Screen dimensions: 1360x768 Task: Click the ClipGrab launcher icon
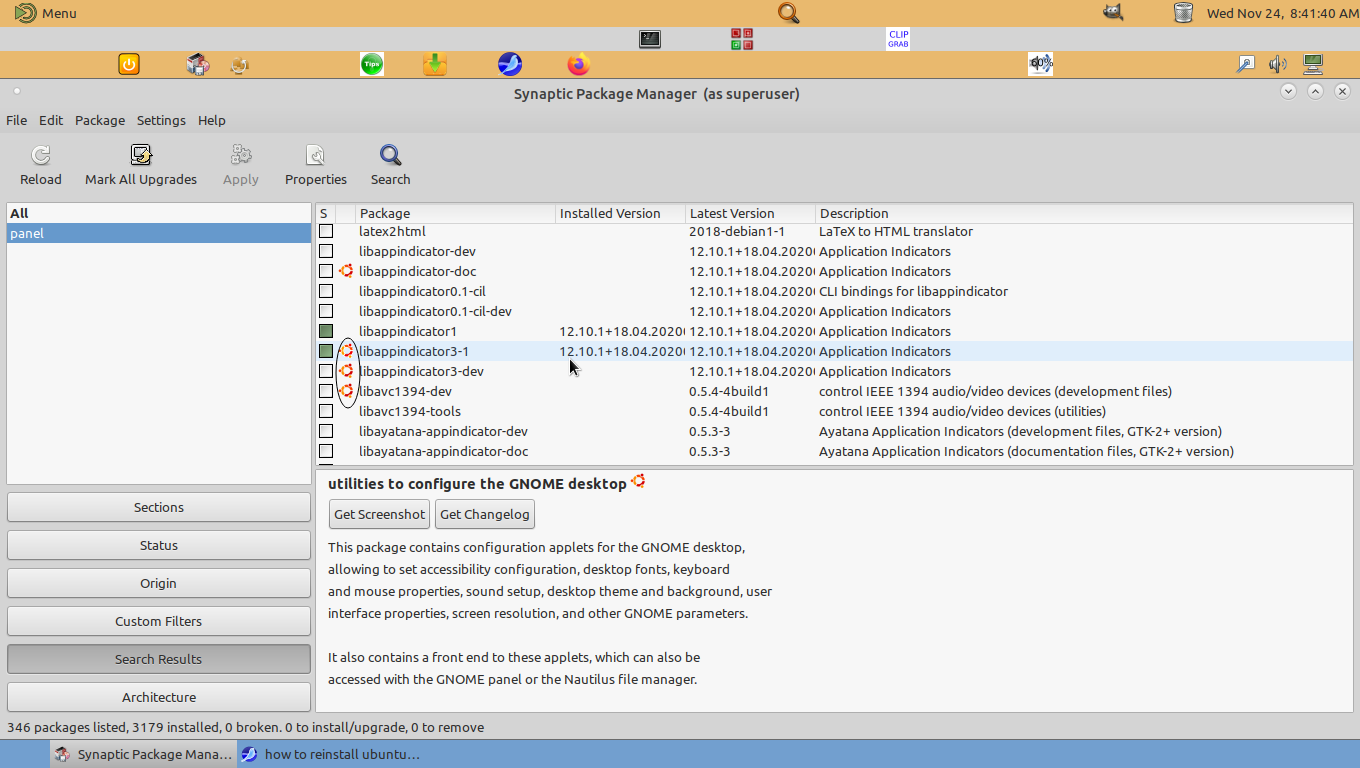898,39
